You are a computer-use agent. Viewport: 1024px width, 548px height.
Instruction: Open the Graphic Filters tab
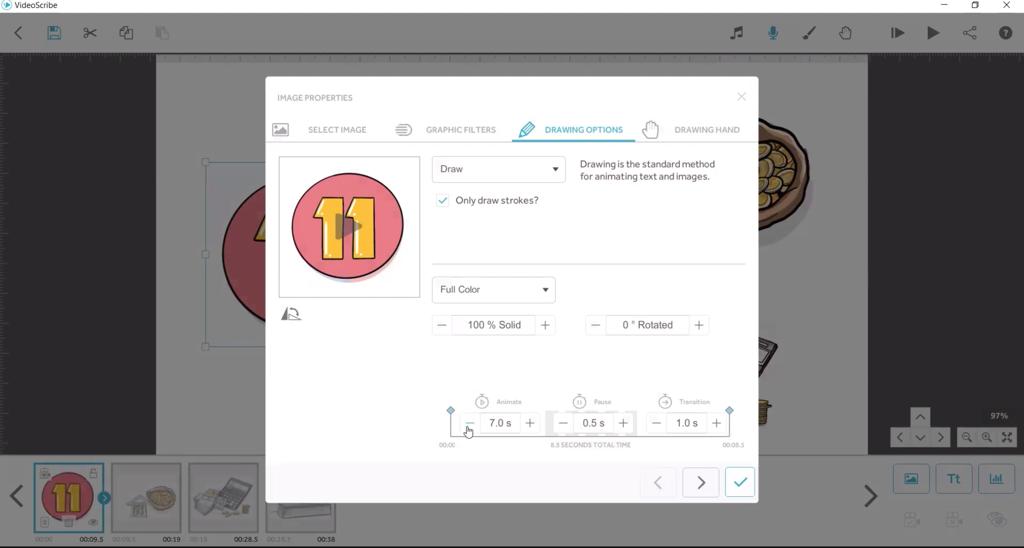(x=446, y=130)
